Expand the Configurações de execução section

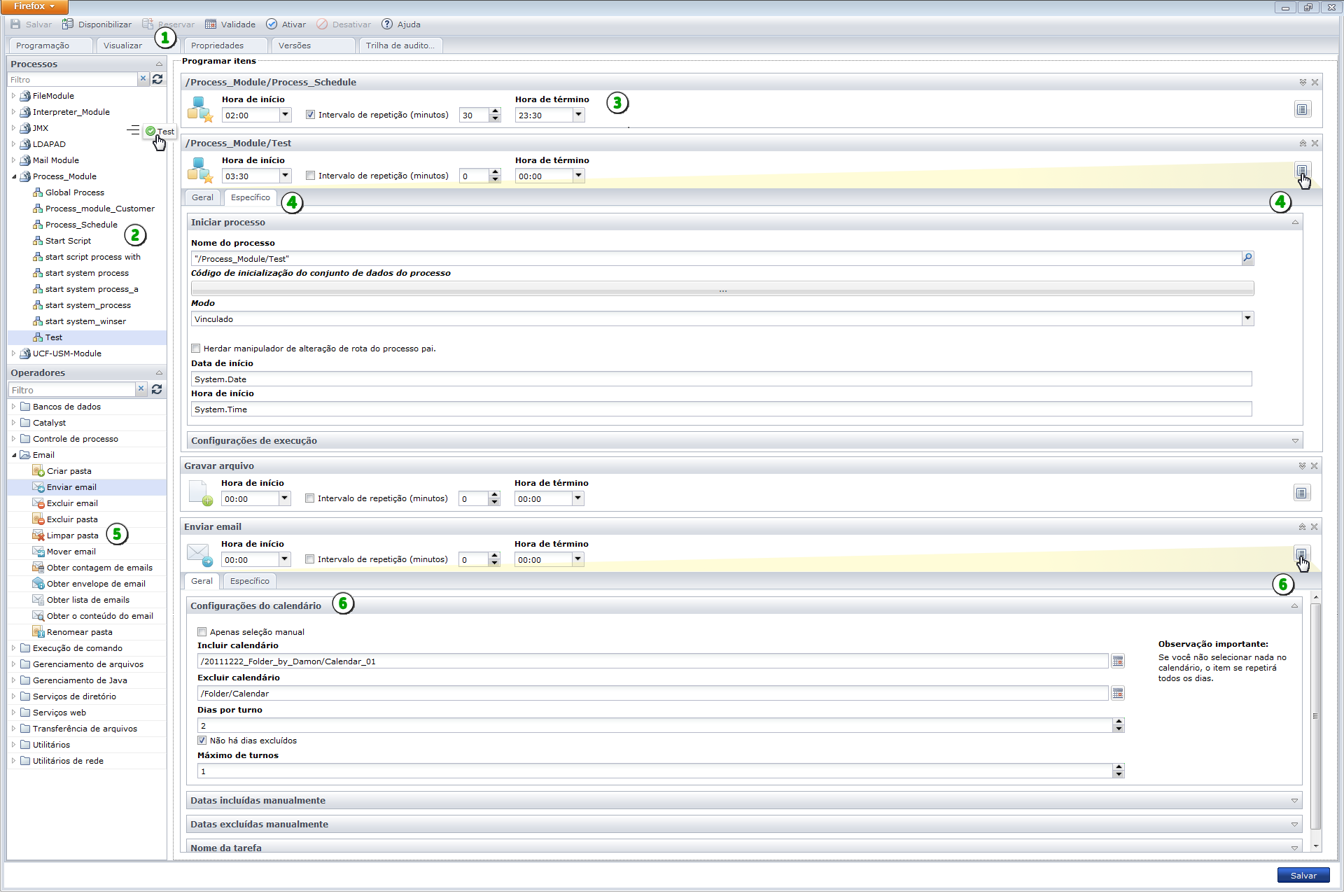point(1295,440)
